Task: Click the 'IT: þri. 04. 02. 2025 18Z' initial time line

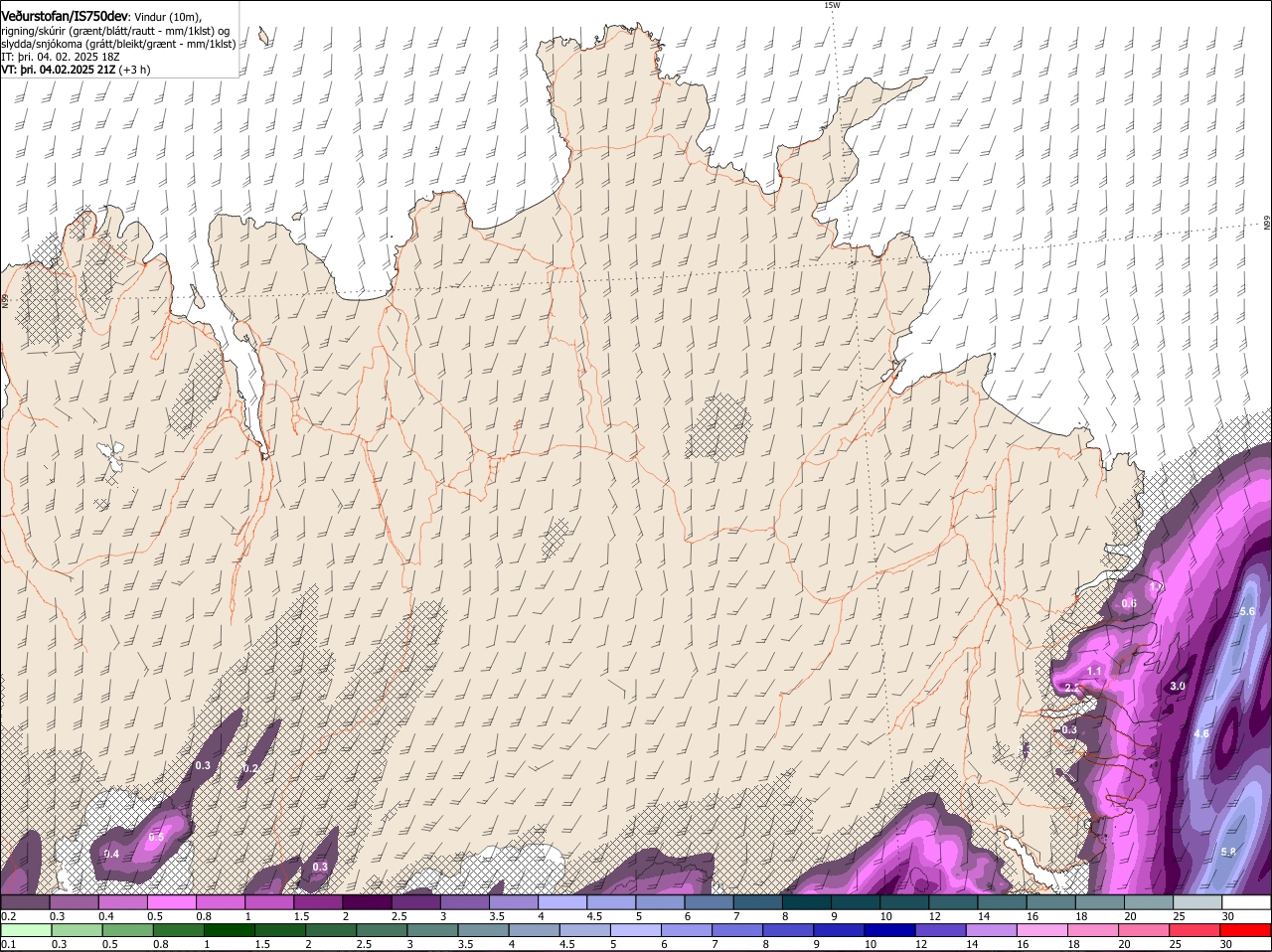Action: pyautogui.click(x=62, y=57)
